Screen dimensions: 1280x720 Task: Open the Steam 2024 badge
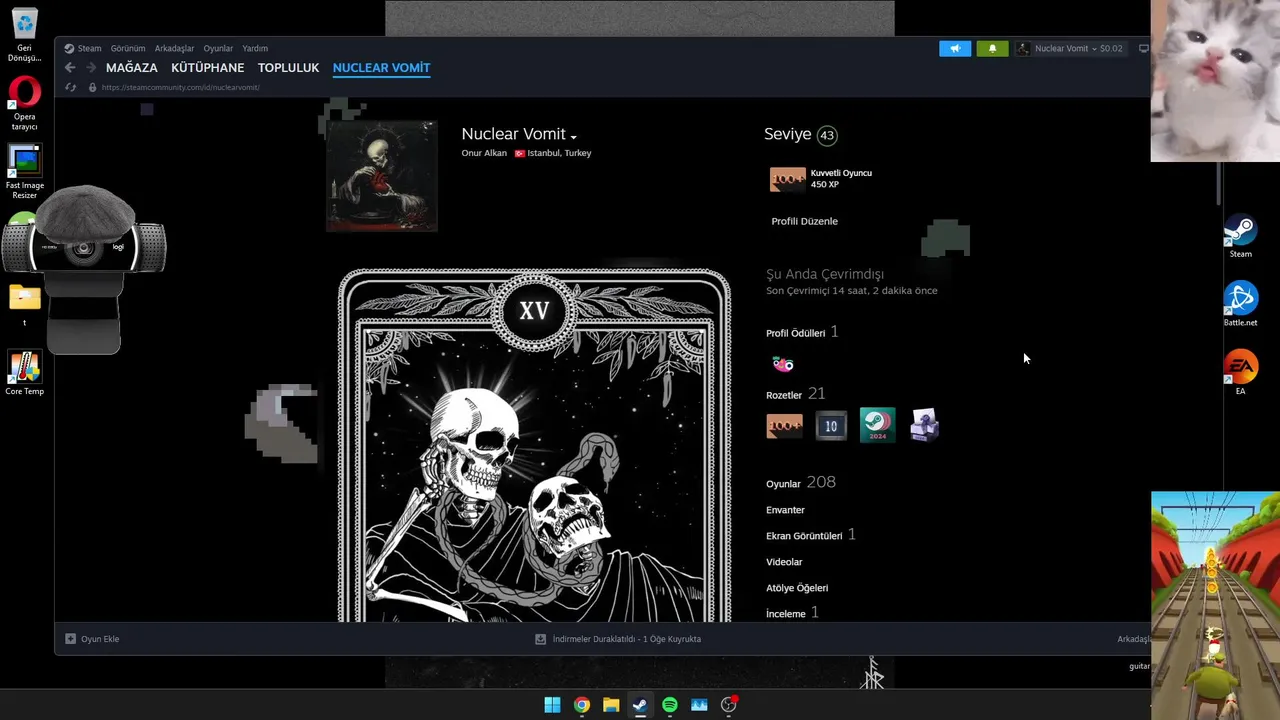tap(877, 426)
